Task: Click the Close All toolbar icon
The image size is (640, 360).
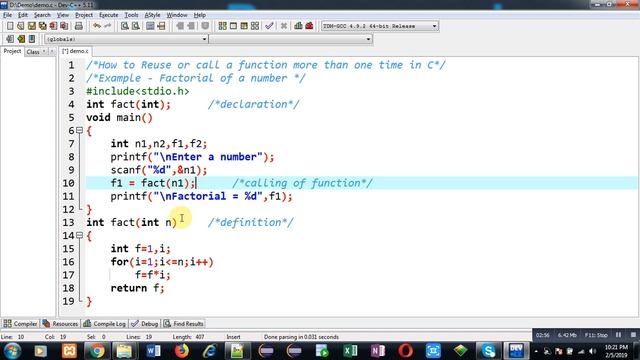Action: point(64,26)
